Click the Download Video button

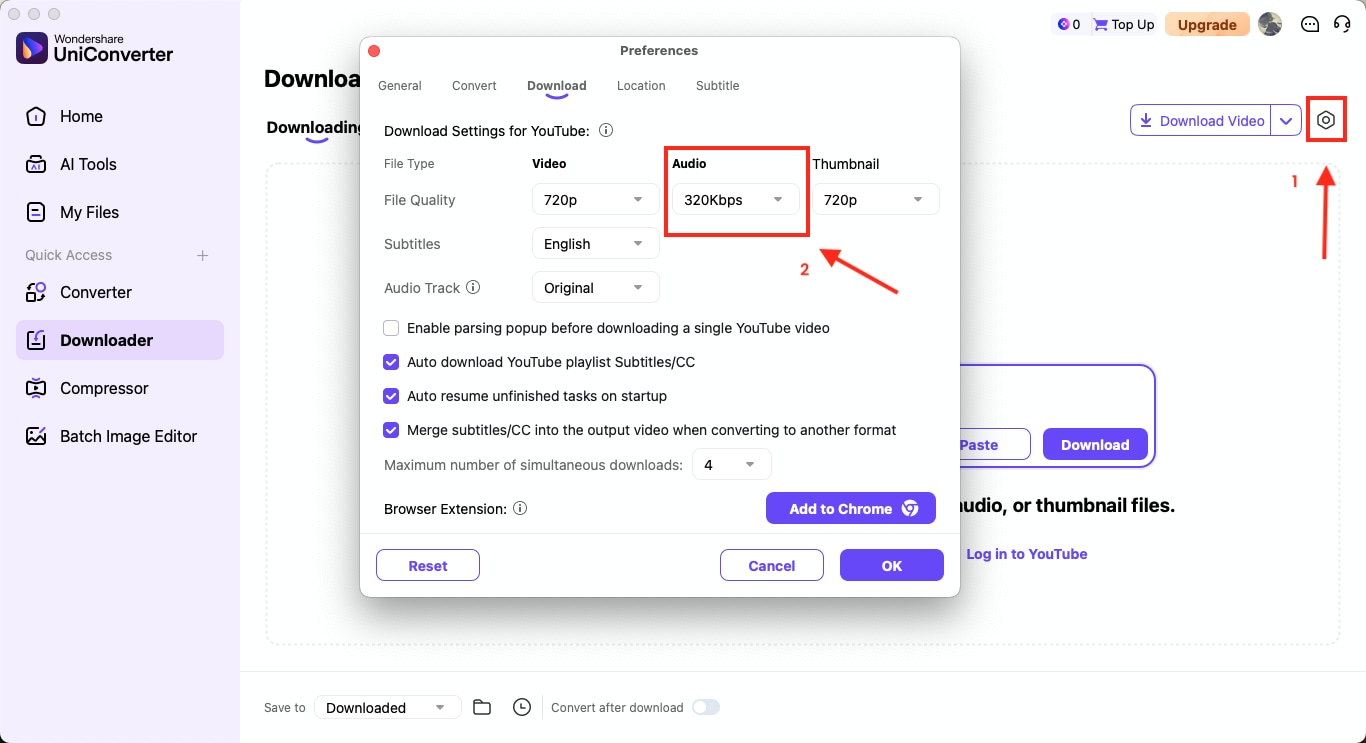pyautogui.click(x=1201, y=121)
